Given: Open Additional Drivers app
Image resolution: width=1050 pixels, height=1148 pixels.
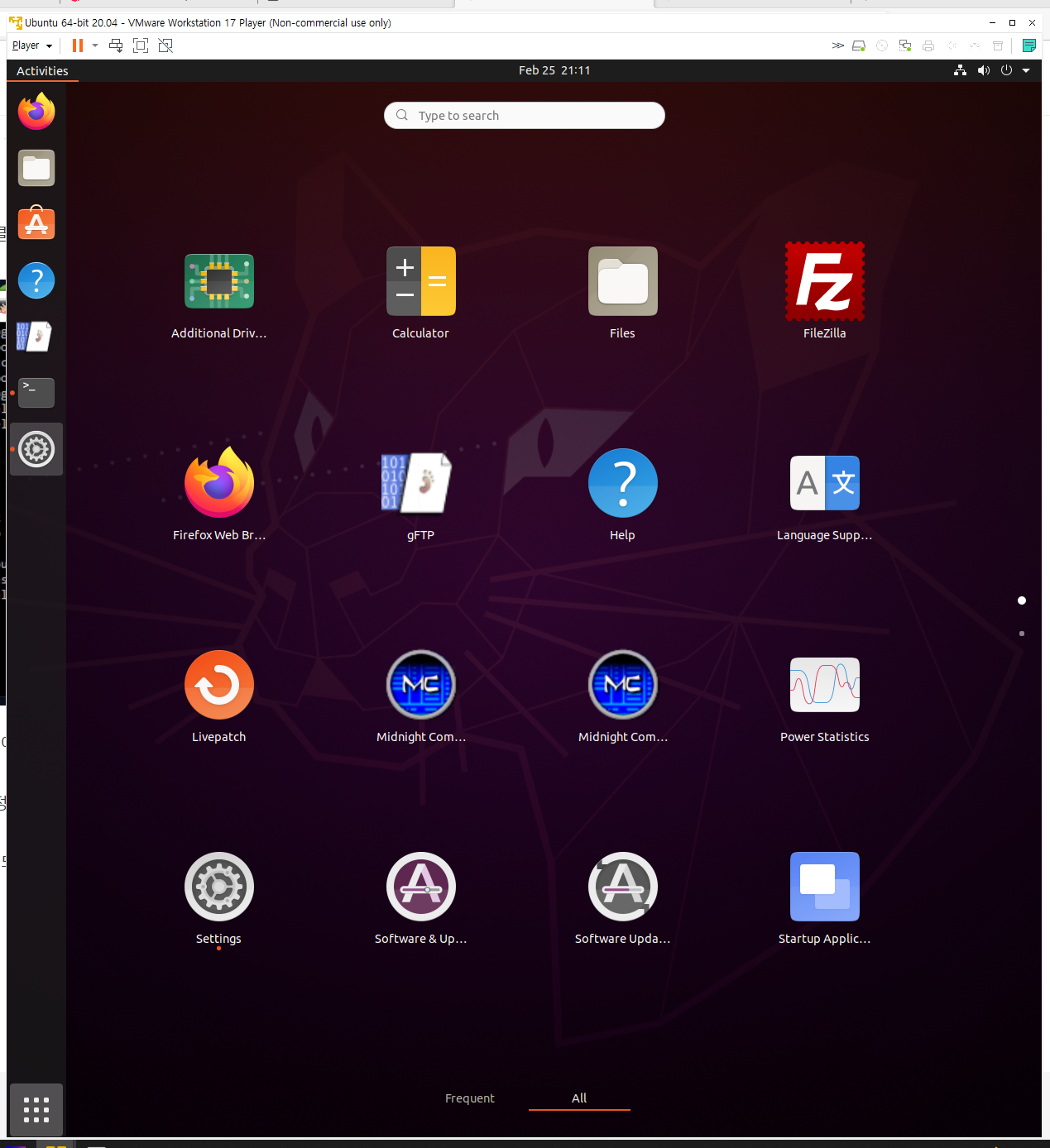Looking at the screenshot, I should coord(218,281).
